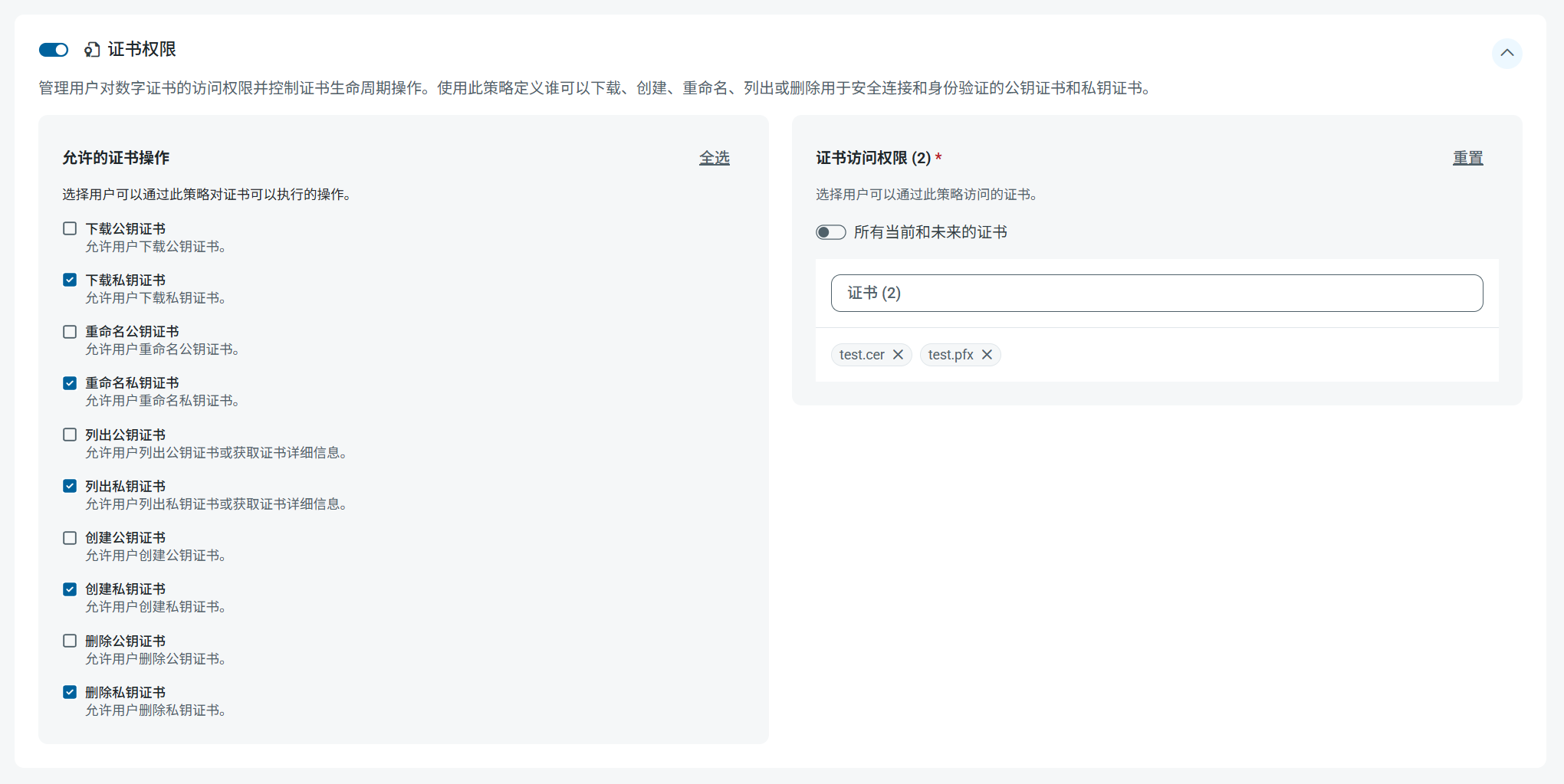Enable 所有当前和未来的证书 toggle

point(830,232)
